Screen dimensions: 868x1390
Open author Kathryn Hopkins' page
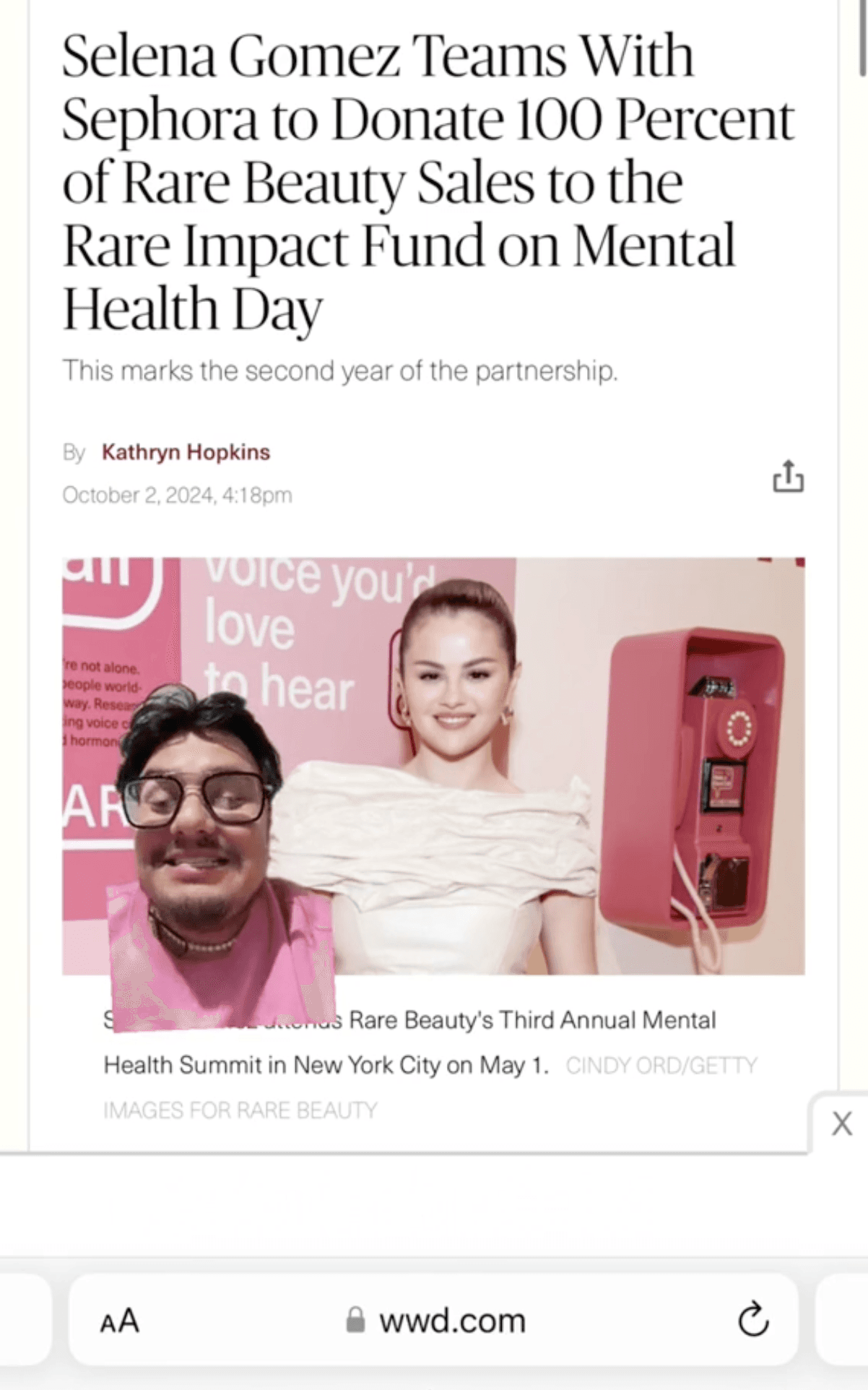pos(186,452)
